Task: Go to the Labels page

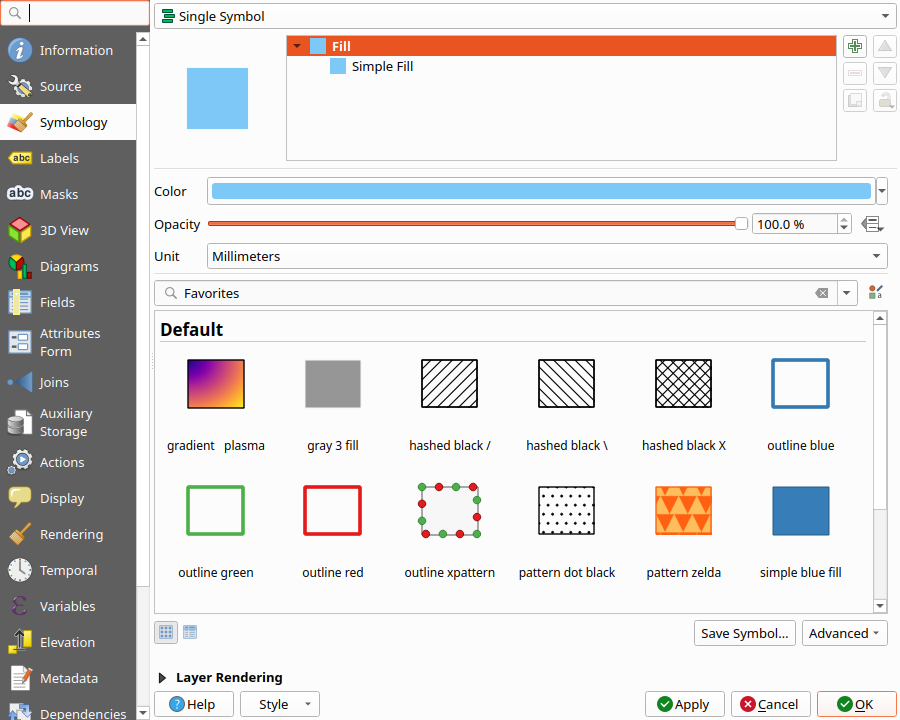Action: pyautogui.click(x=68, y=158)
